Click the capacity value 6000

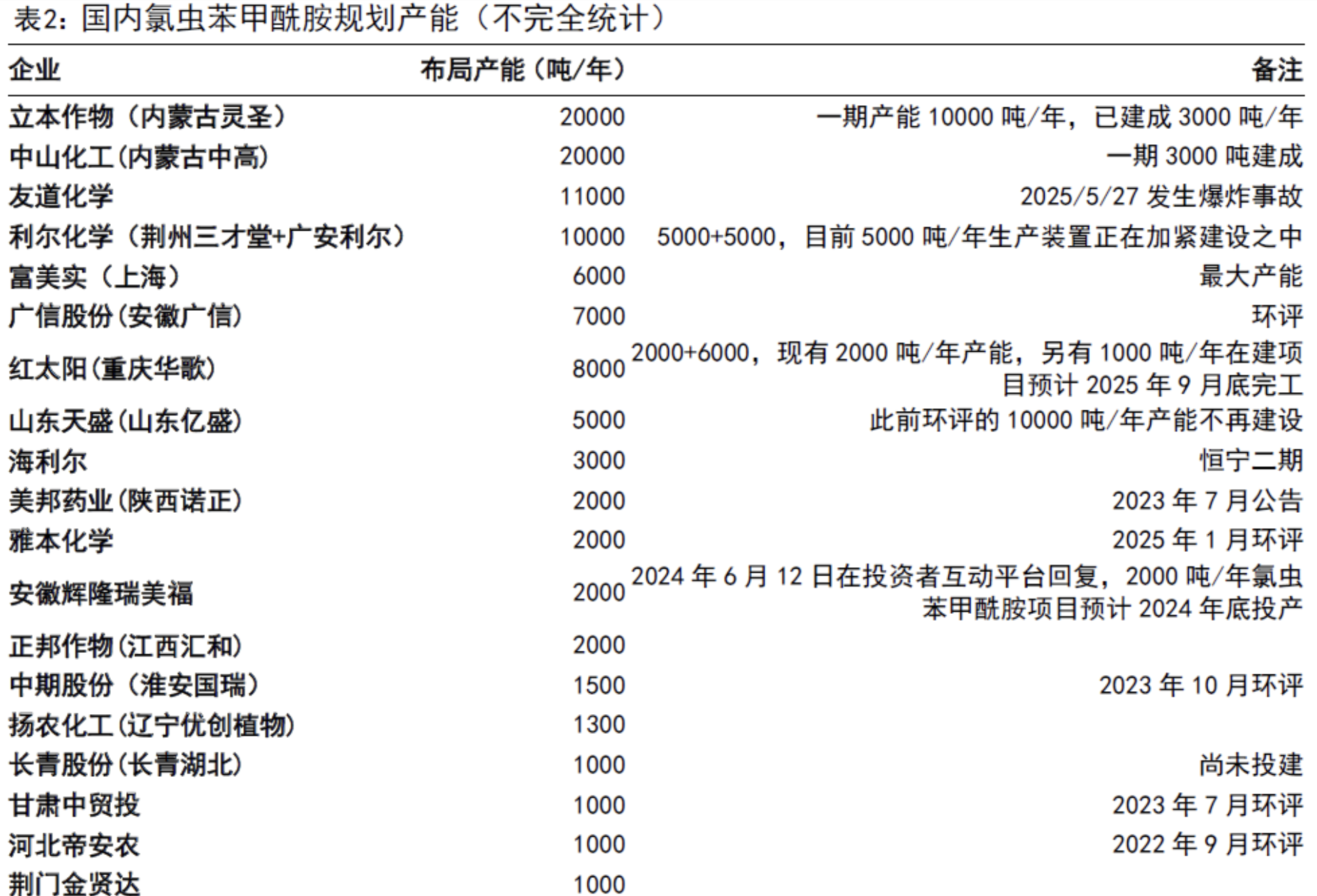pyautogui.click(x=599, y=277)
